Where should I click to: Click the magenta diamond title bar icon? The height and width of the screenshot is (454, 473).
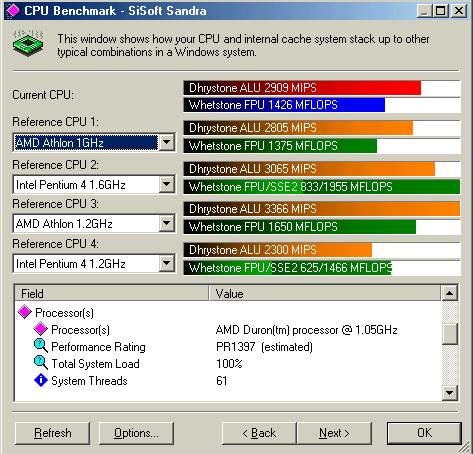click(12, 10)
